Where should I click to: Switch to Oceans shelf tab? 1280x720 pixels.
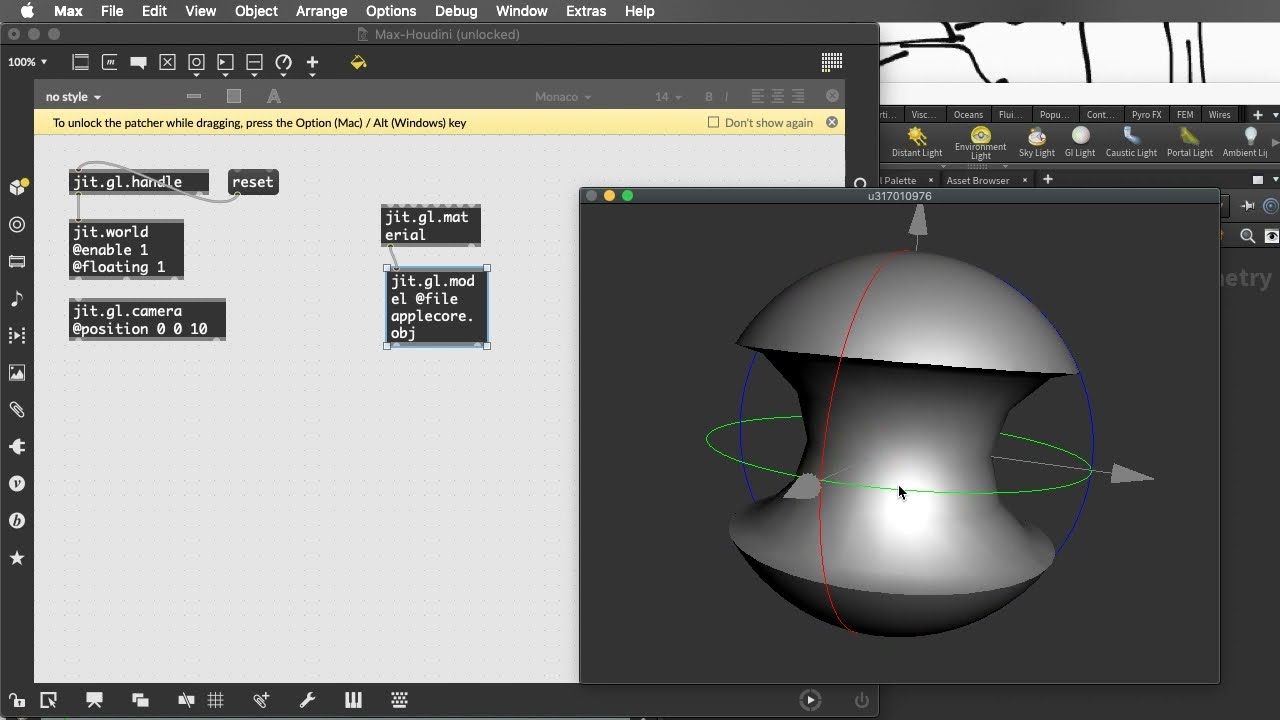pyautogui.click(x=968, y=115)
